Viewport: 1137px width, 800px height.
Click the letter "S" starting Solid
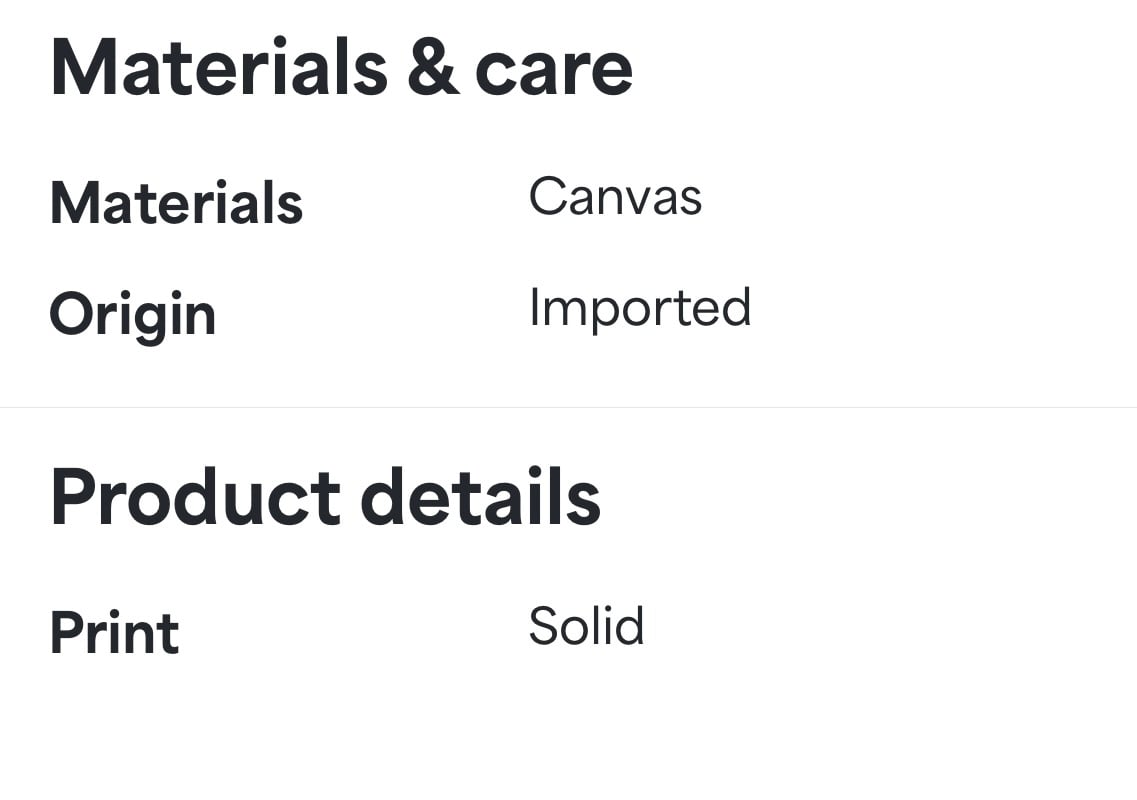[x=546, y=626]
